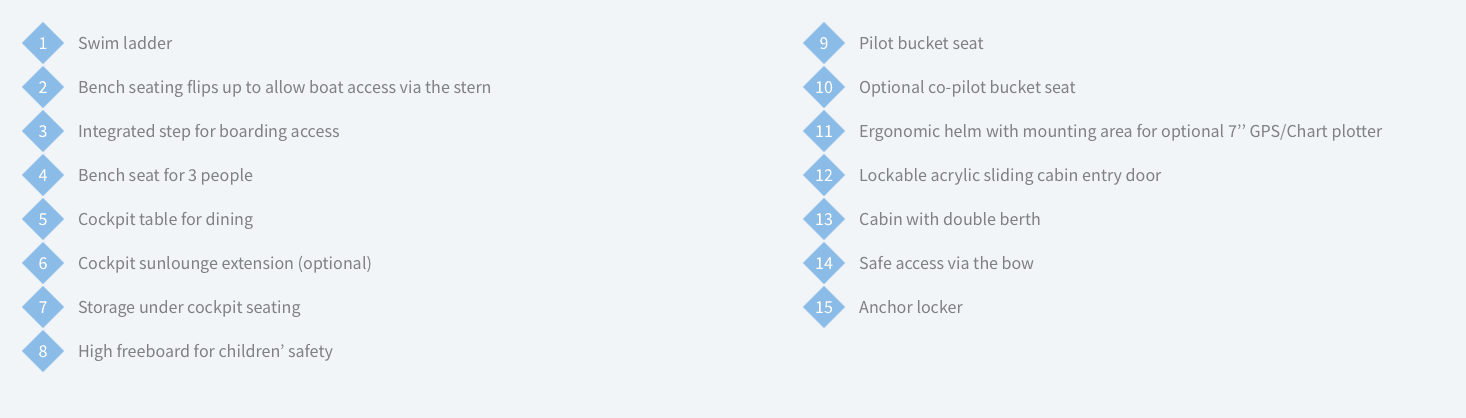
Task: Select the diamond marker numbered 11
Action: tap(824, 131)
